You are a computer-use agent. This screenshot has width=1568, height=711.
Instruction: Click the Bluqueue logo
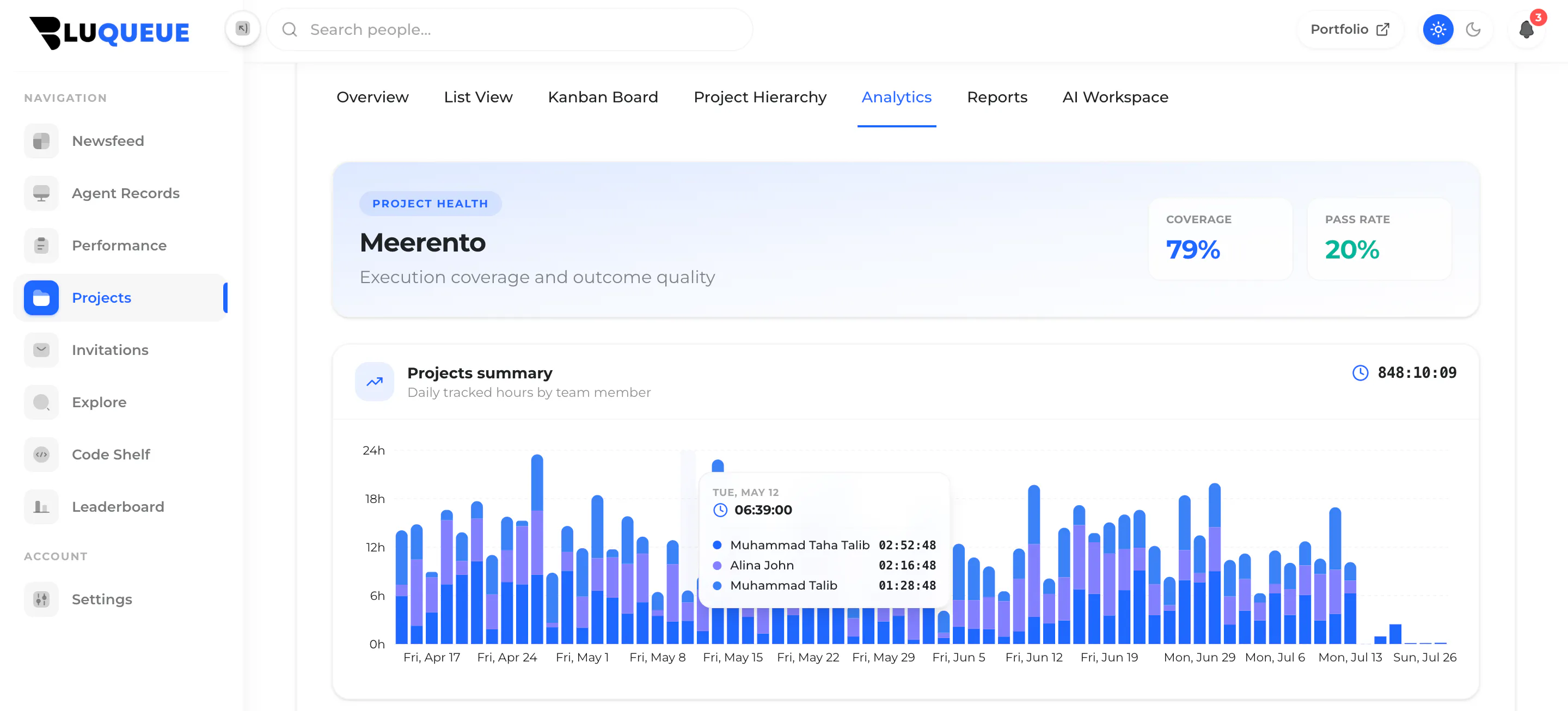[x=109, y=33]
